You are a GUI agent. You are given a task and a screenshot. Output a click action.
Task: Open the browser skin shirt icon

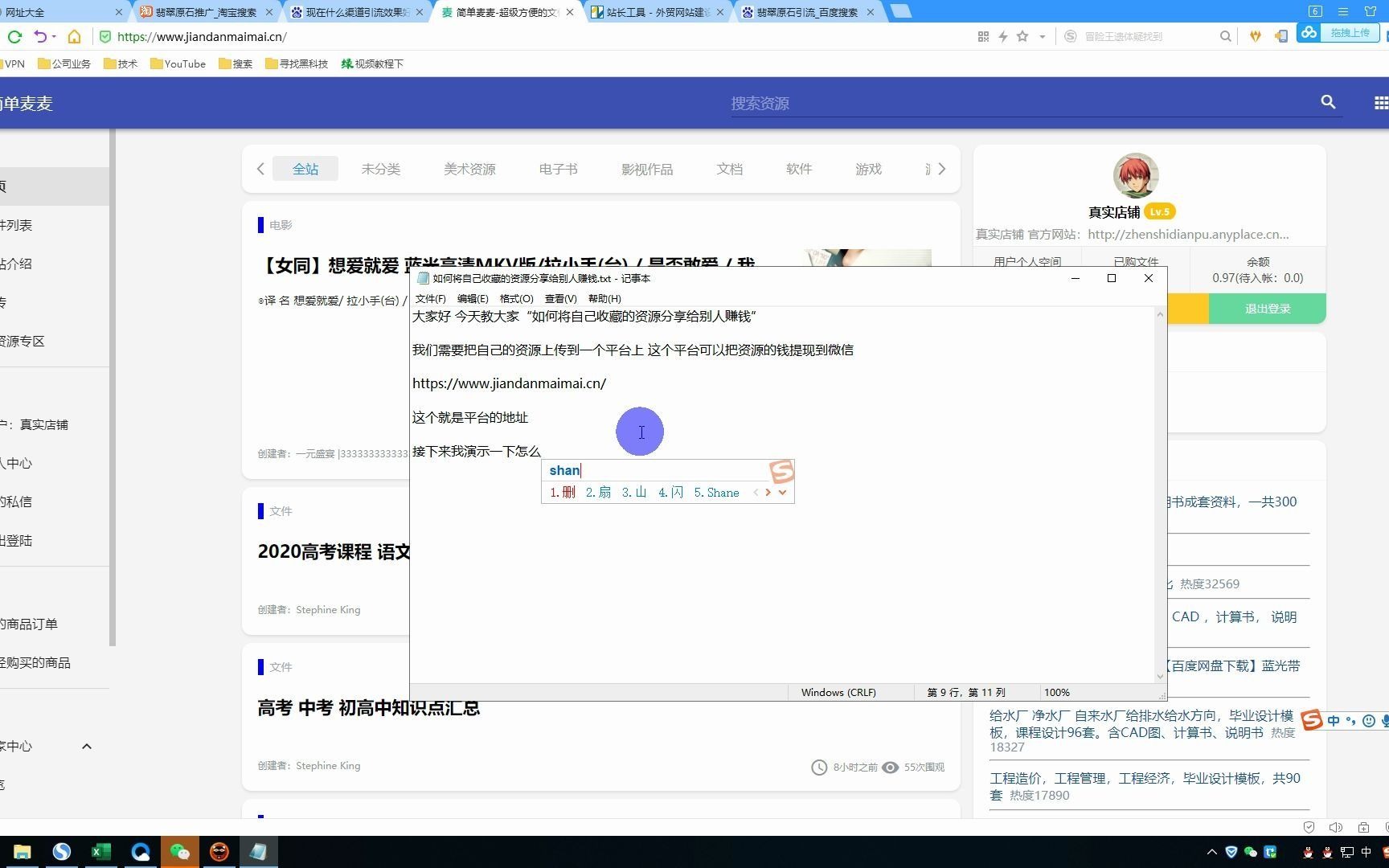(1371, 11)
